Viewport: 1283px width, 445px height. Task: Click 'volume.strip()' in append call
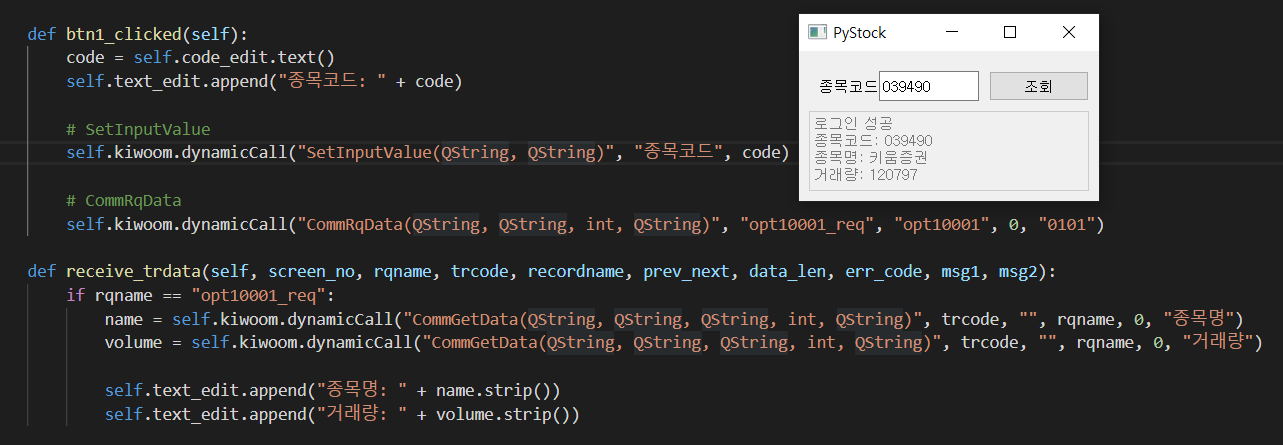(505, 414)
